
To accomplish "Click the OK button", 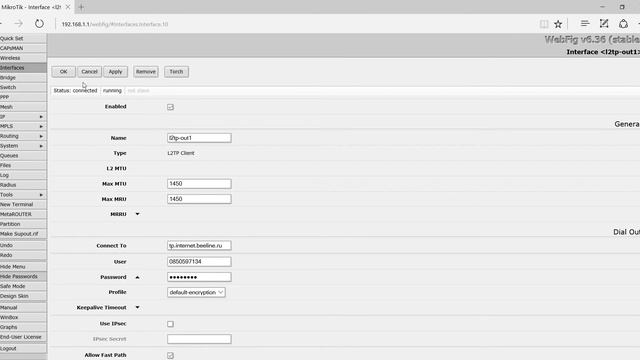I will (x=63, y=72).
